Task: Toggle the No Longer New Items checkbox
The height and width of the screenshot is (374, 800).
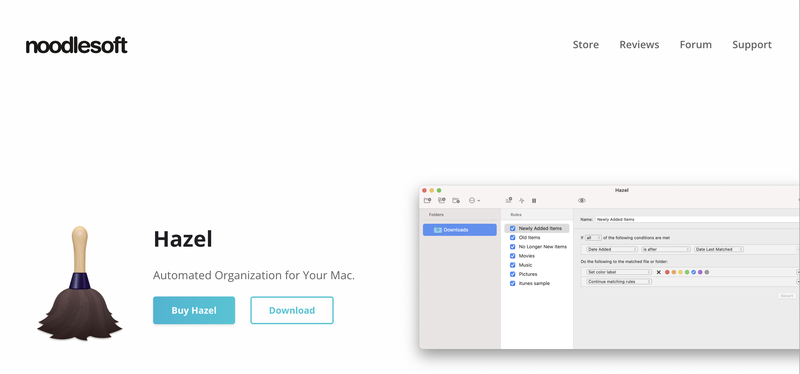Action: pyautogui.click(x=513, y=247)
